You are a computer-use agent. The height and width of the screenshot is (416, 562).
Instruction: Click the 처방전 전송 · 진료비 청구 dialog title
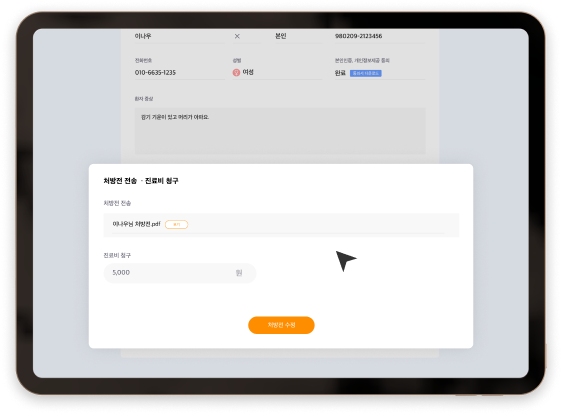141,181
